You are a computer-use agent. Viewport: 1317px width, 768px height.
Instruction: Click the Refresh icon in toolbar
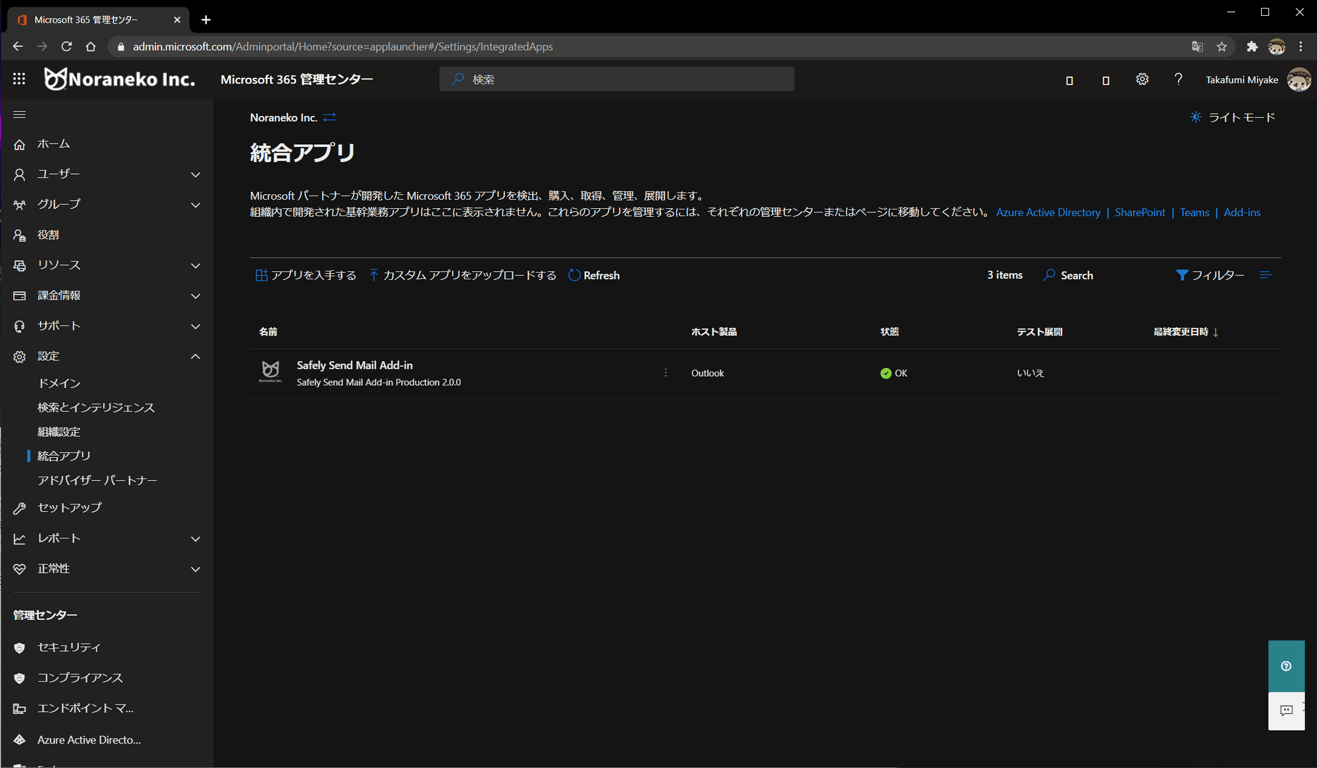pos(574,275)
